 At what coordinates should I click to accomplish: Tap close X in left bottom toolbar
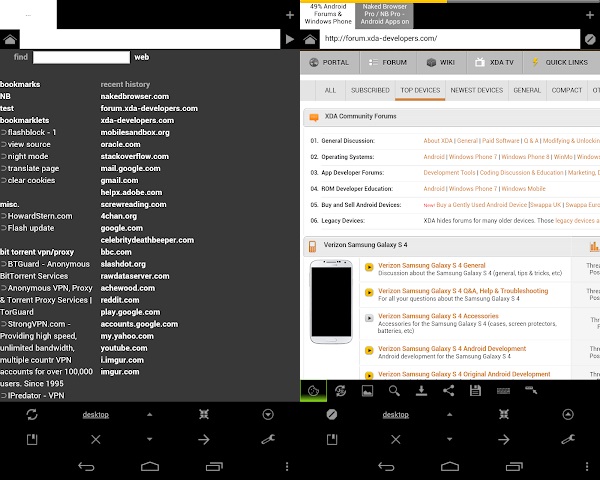[x=96, y=439]
